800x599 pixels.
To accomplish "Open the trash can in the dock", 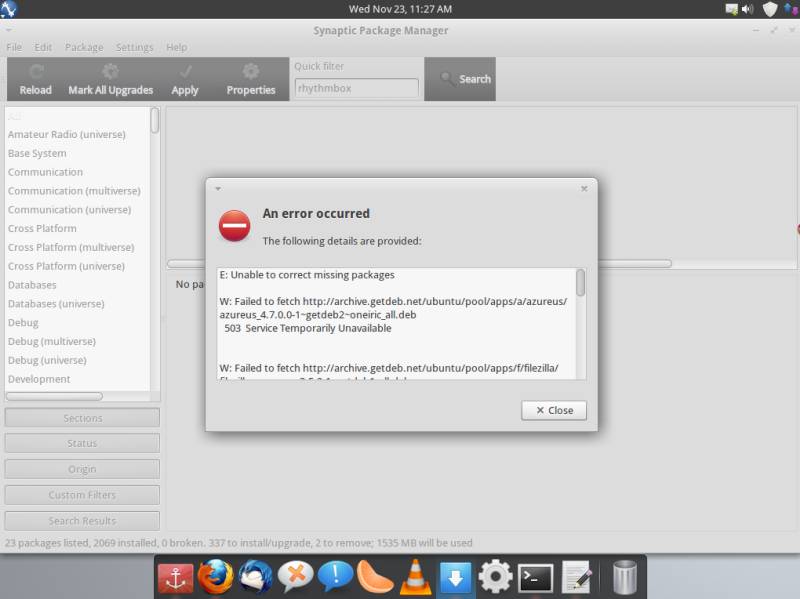I will pos(624,577).
